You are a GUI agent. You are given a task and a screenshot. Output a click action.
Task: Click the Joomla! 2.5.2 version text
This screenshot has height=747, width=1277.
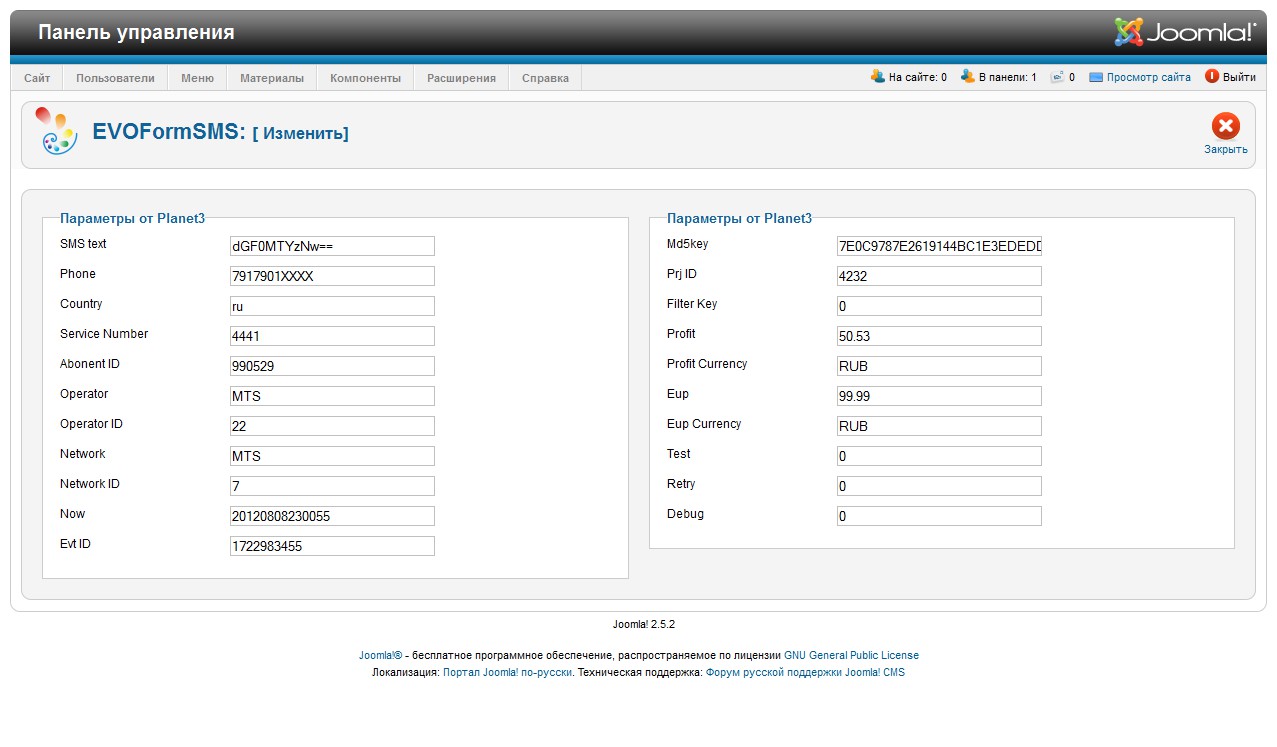tap(644, 624)
